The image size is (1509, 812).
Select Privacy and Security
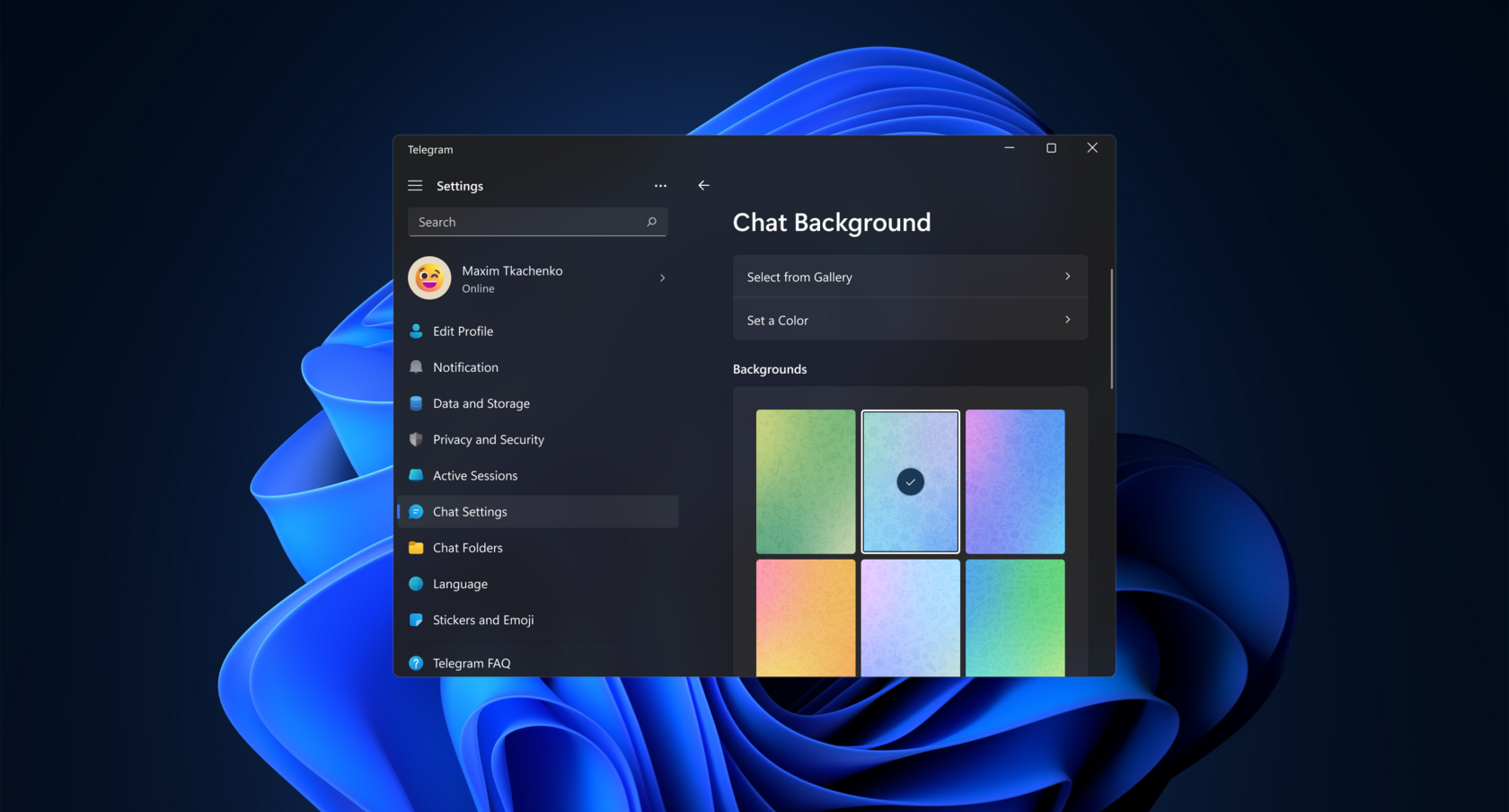click(537, 439)
